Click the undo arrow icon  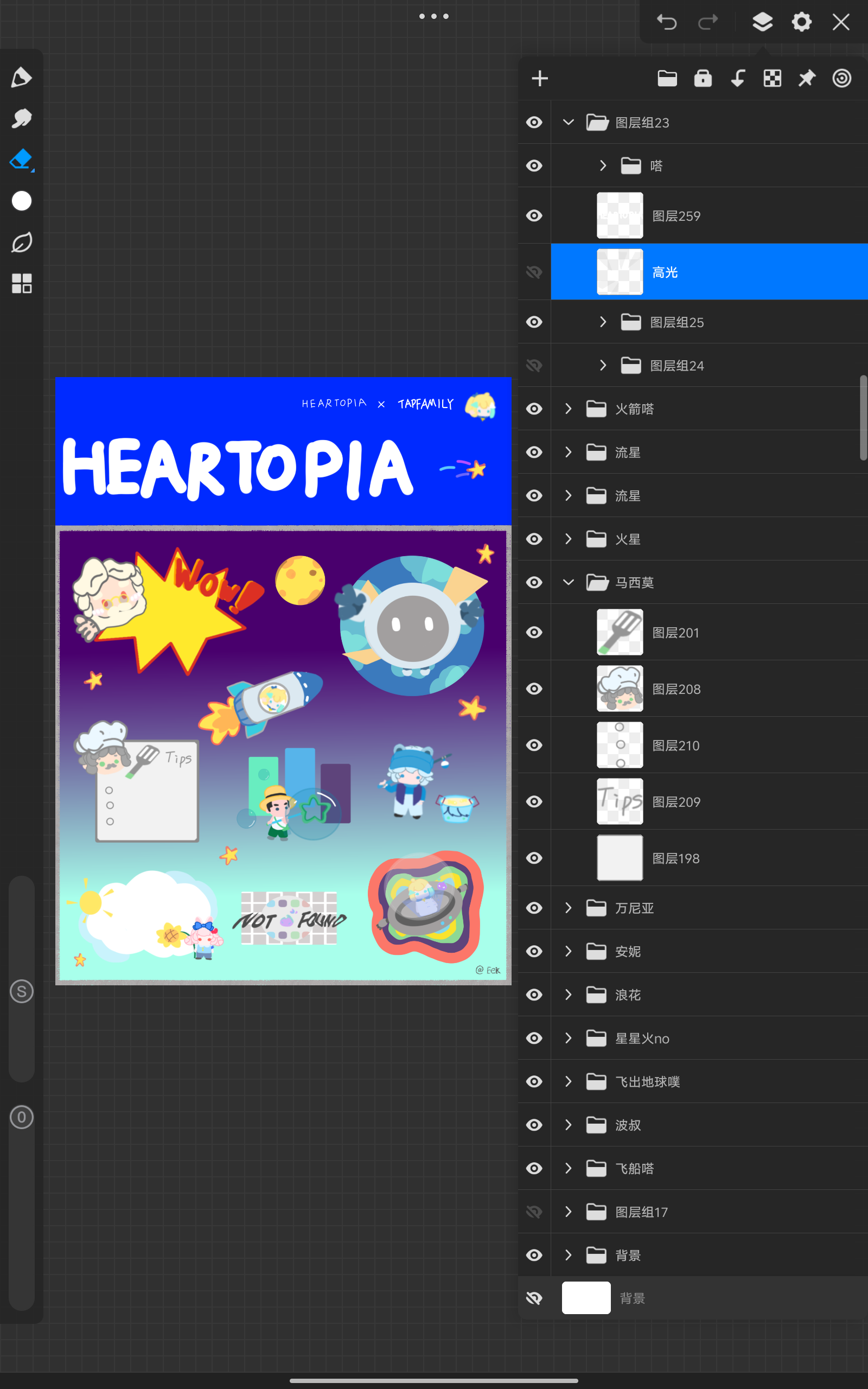click(667, 22)
